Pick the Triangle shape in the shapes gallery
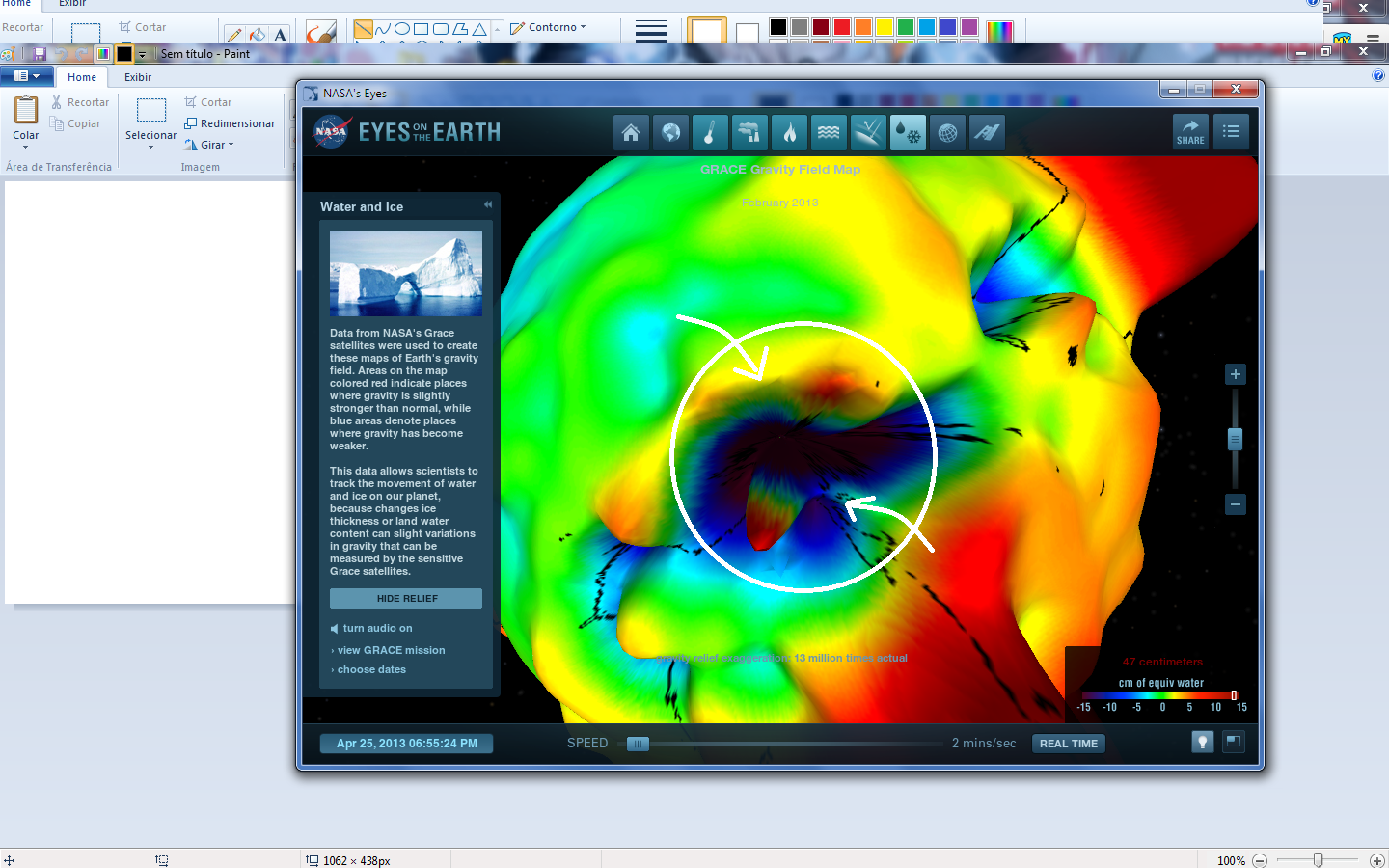The height and width of the screenshot is (868, 1389). tap(479, 29)
